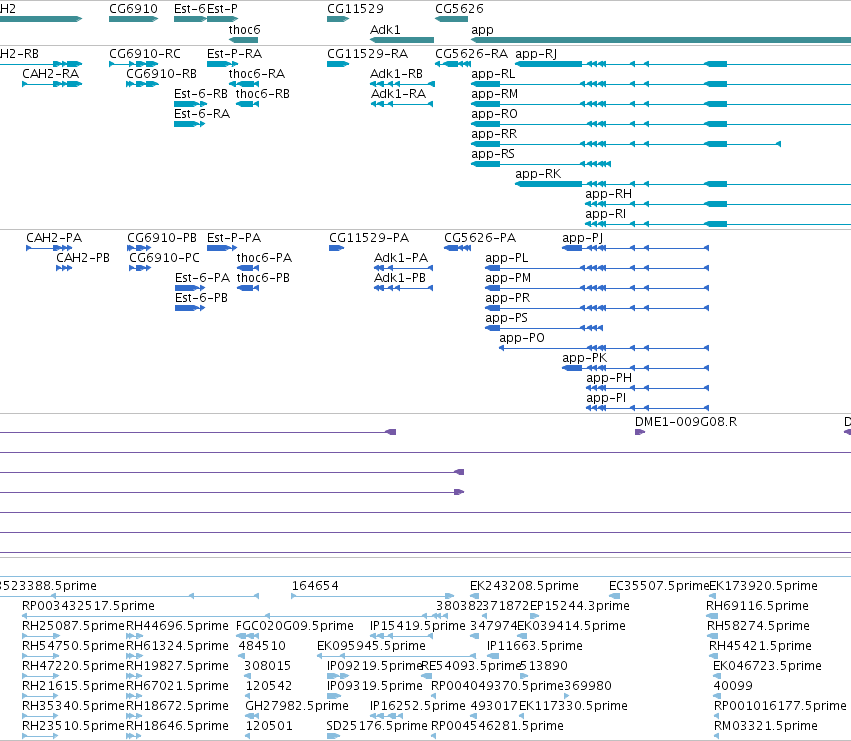Click the Est-P-PA protein label
Screen dimensions: 851x741
point(234,238)
